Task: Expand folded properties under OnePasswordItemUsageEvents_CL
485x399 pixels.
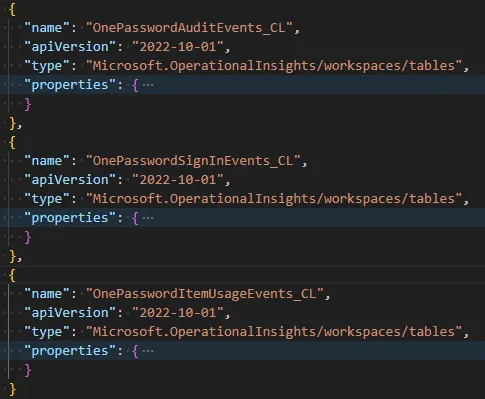Action: click(x=148, y=351)
